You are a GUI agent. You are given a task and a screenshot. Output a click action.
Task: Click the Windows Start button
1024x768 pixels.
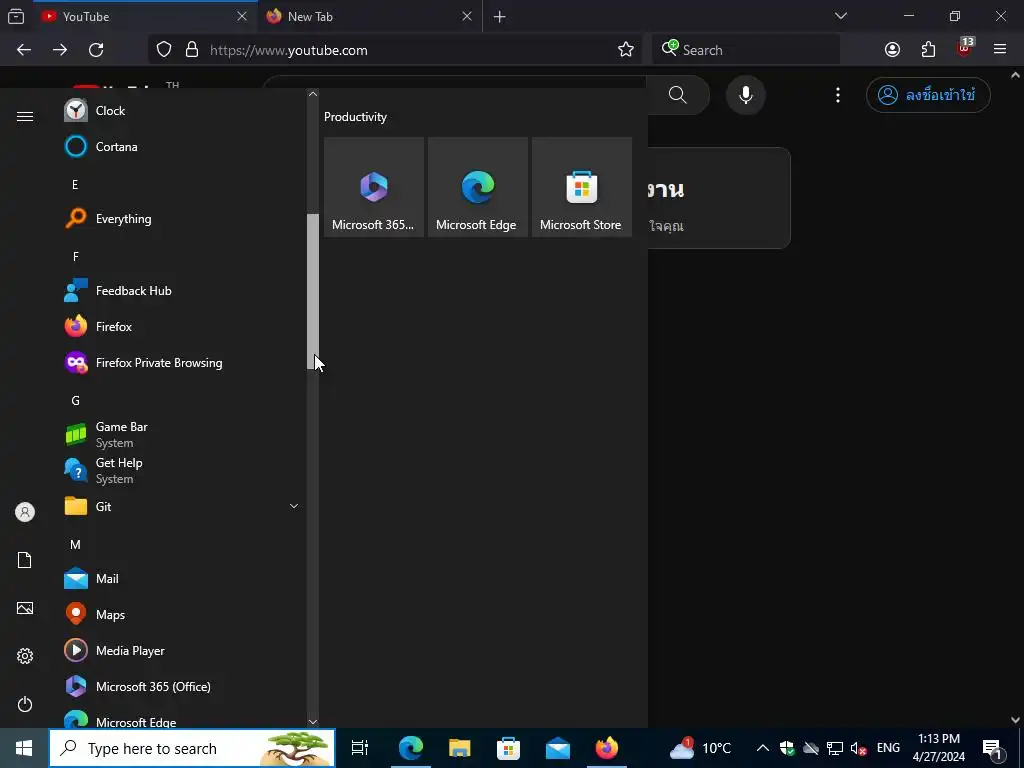[x=24, y=748]
